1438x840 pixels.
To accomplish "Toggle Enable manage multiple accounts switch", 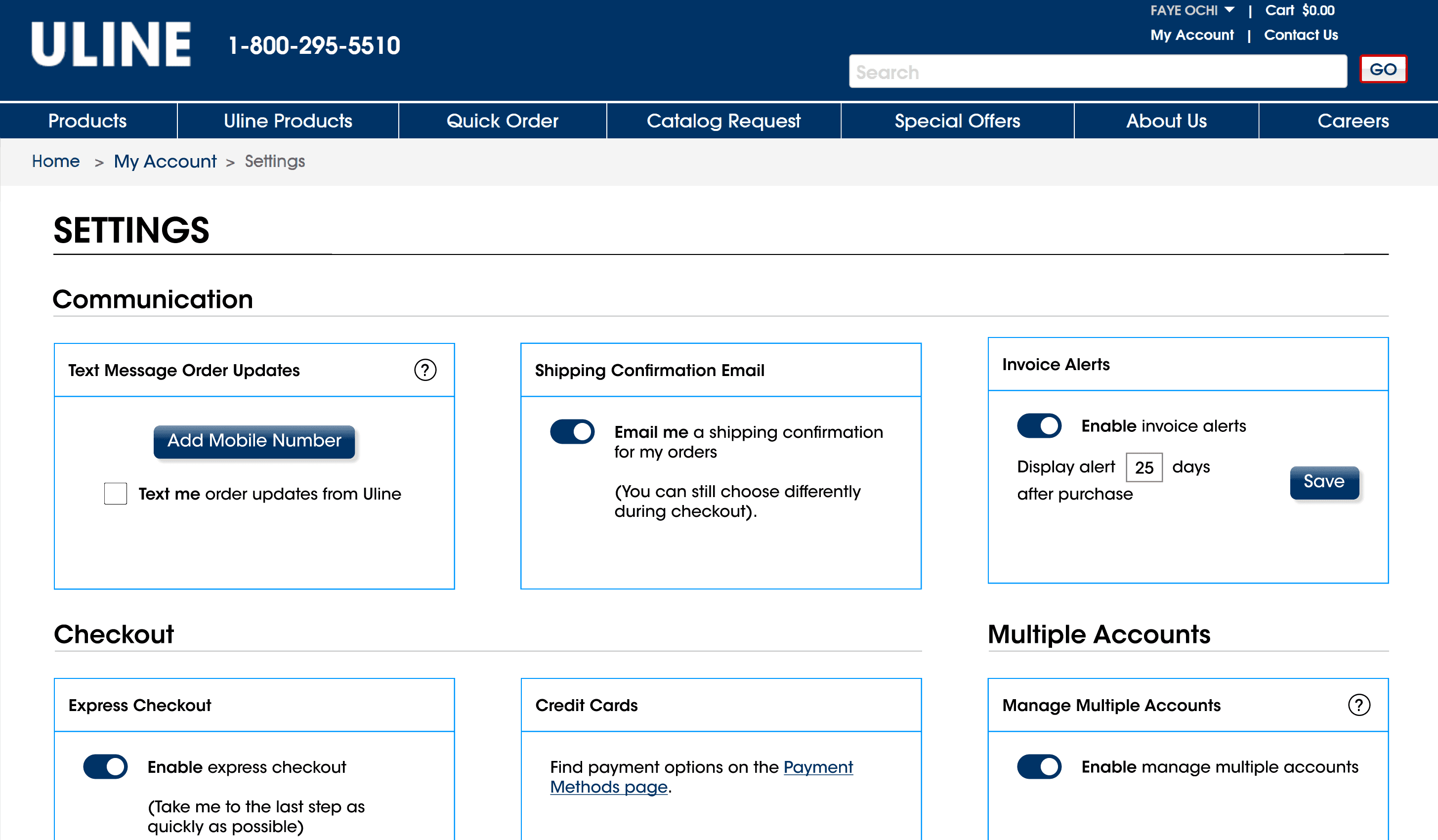I will coord(1039,767).
